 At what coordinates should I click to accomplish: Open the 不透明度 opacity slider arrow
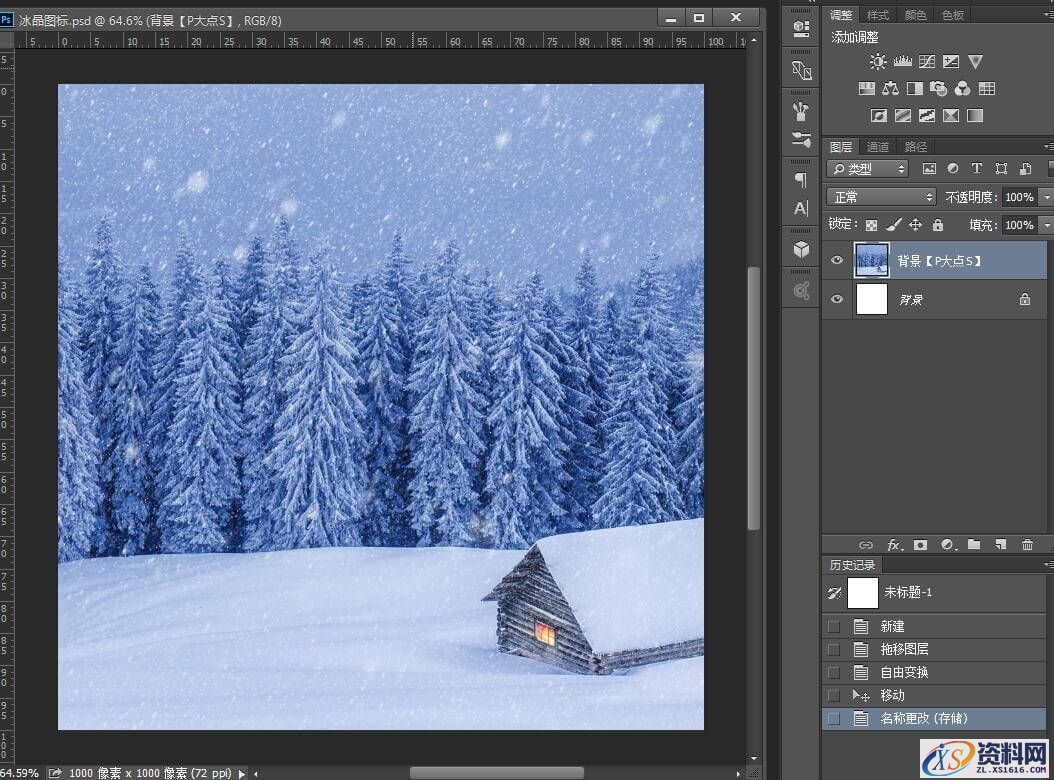pos(1046,197)
